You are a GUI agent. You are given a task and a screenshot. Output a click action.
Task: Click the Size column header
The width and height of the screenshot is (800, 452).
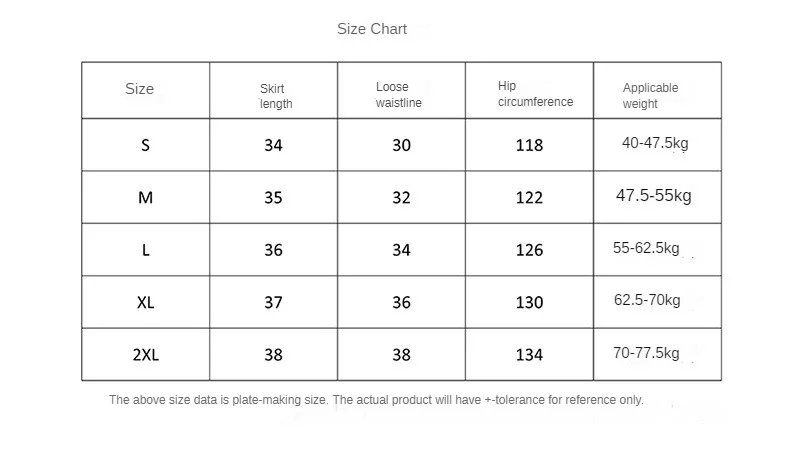[140, 89]
